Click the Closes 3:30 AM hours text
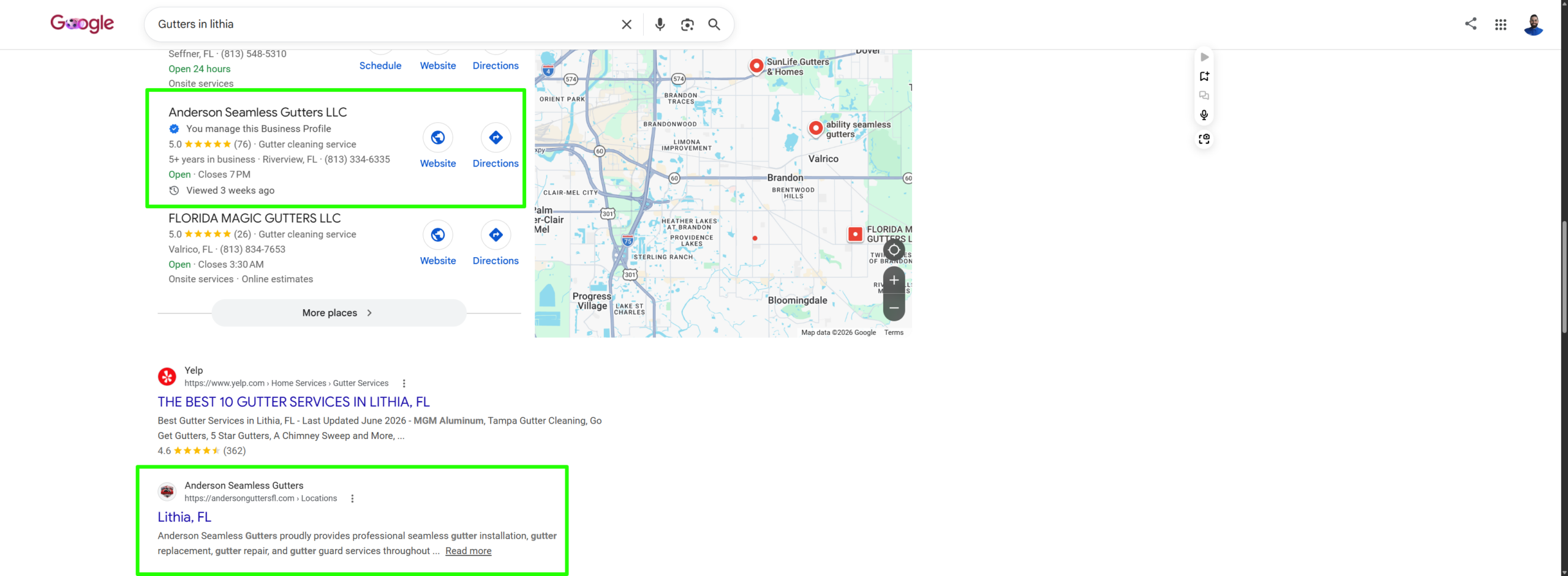Image resolution: width=1568 pixels, height=576 pixels. pos(231,264)
